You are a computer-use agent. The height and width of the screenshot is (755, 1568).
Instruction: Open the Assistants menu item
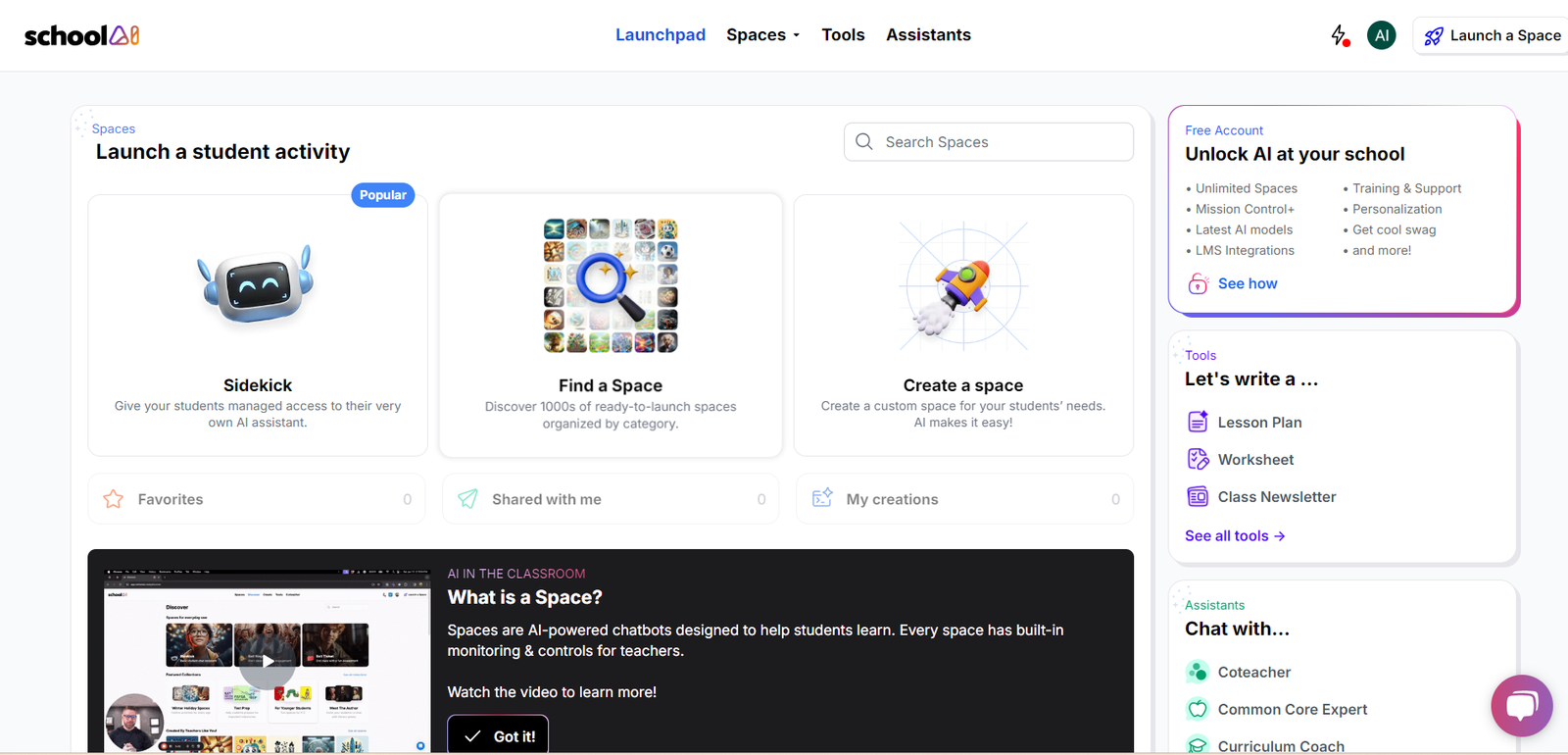coord(928,35)
